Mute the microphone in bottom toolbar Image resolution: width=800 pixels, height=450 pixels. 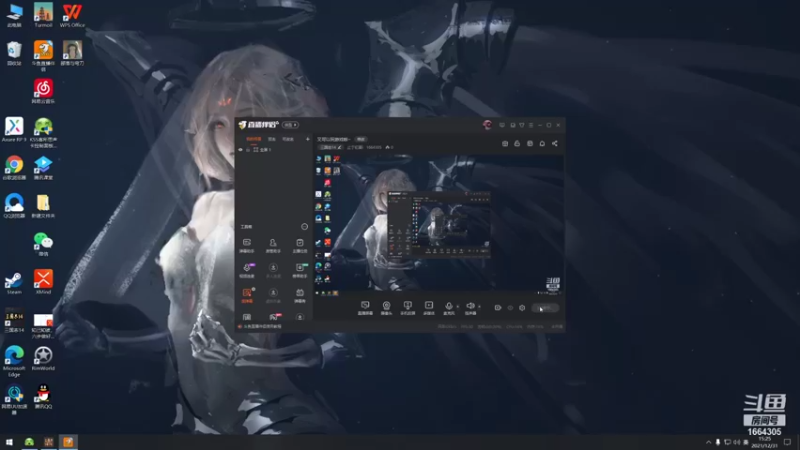(x=448, y=308)
